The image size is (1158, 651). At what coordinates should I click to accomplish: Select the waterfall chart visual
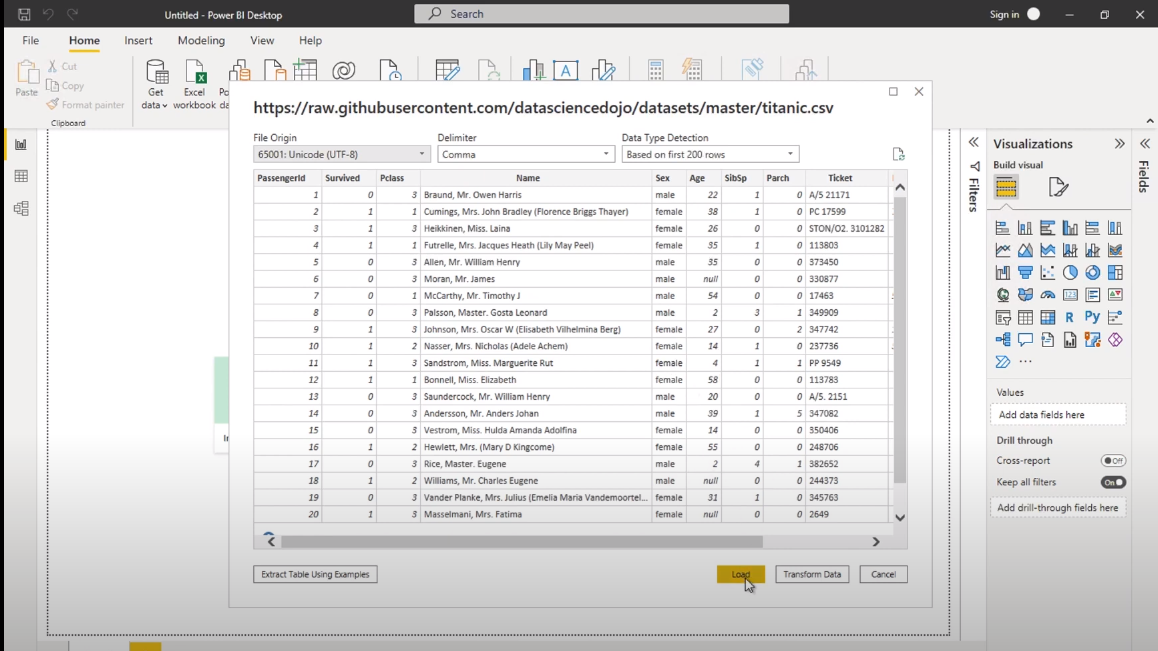1002,273
